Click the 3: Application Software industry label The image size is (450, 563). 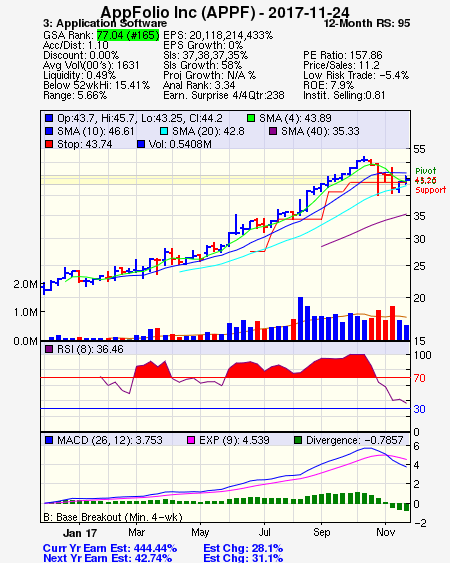click(105, 24)
